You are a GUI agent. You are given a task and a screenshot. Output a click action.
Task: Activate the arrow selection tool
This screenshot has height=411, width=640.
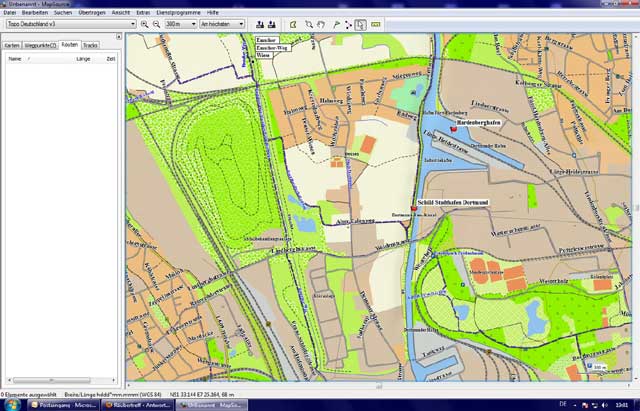[360, 23]
